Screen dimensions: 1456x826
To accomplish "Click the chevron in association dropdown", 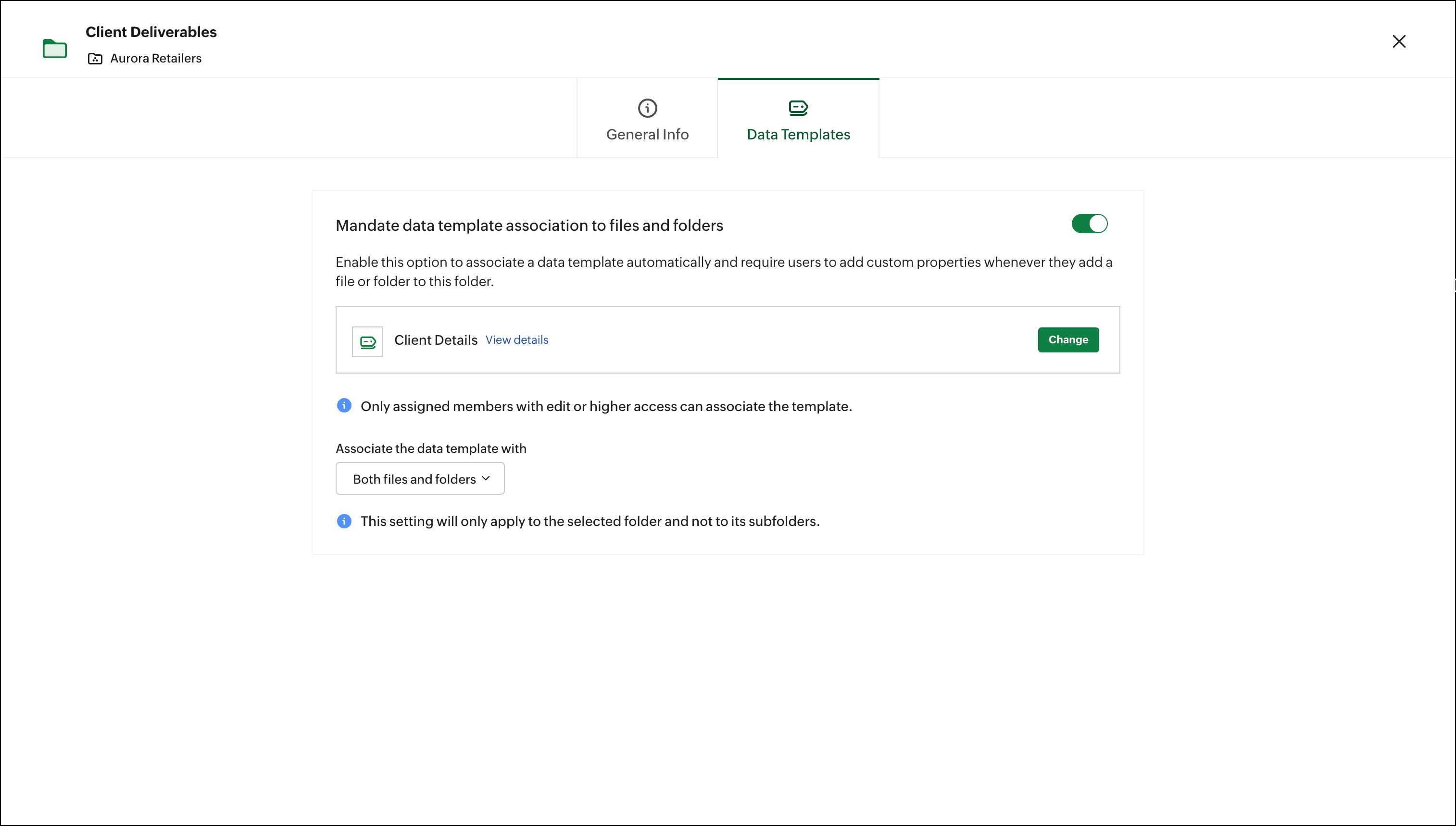I will pyautogui.click(x=486, y=478).
